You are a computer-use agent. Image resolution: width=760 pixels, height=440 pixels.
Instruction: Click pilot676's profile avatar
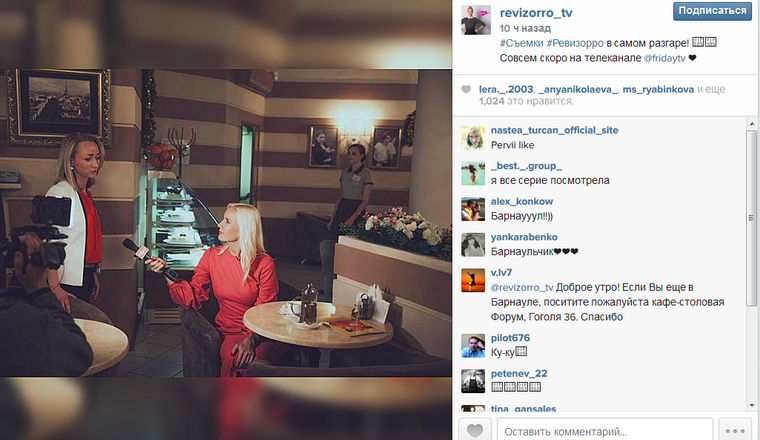tap(473, 346)
